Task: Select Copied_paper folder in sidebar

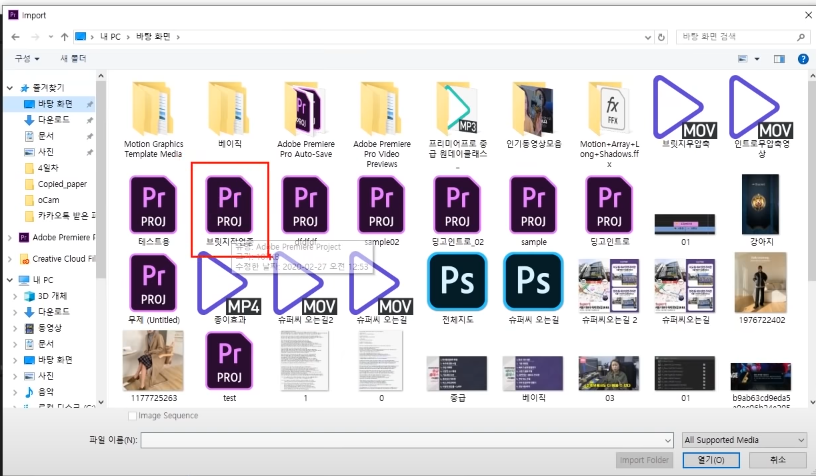Action: coord(62,184)
